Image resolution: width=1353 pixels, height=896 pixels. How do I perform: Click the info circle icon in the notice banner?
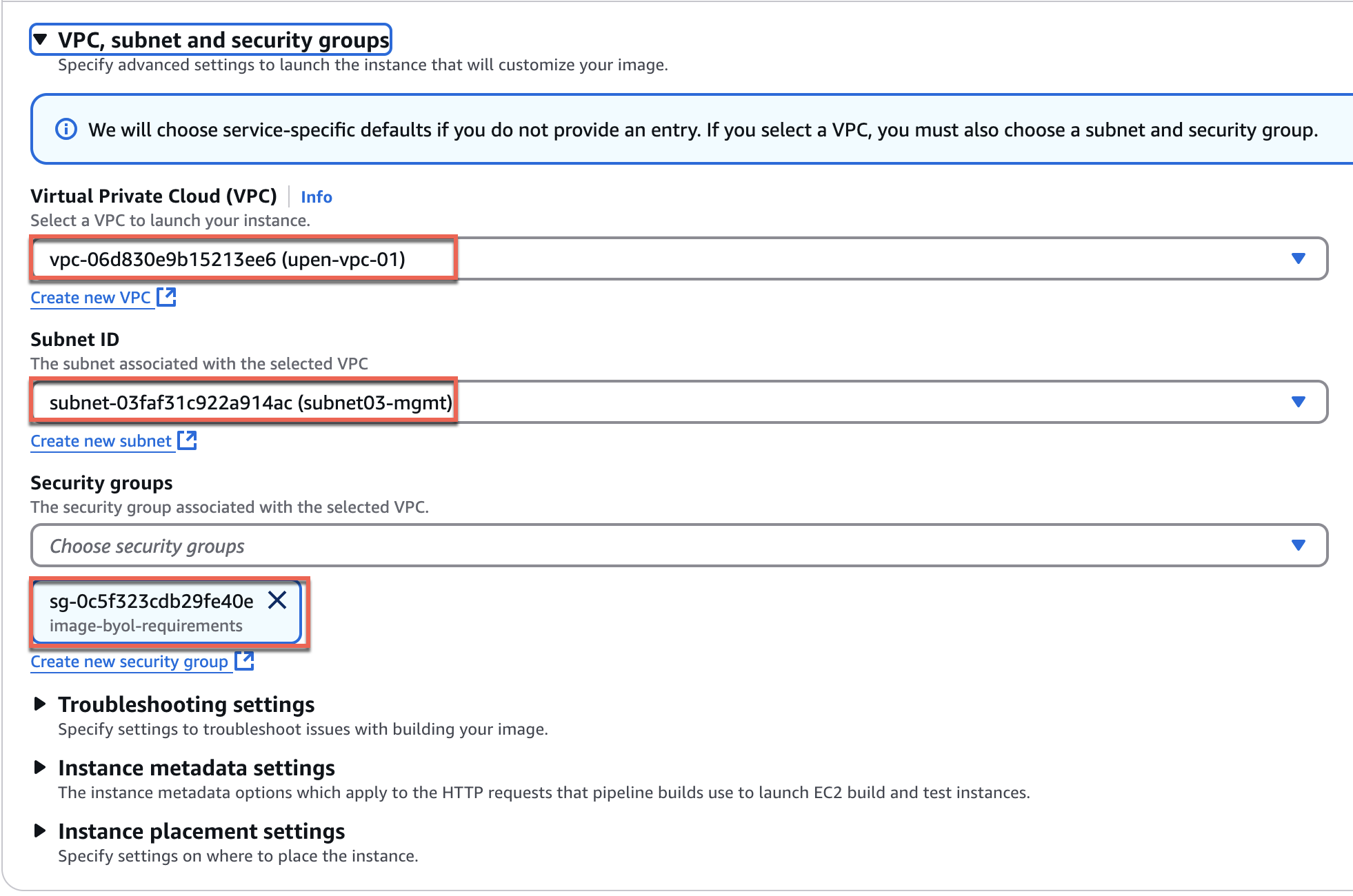click(x=66, y=130)
